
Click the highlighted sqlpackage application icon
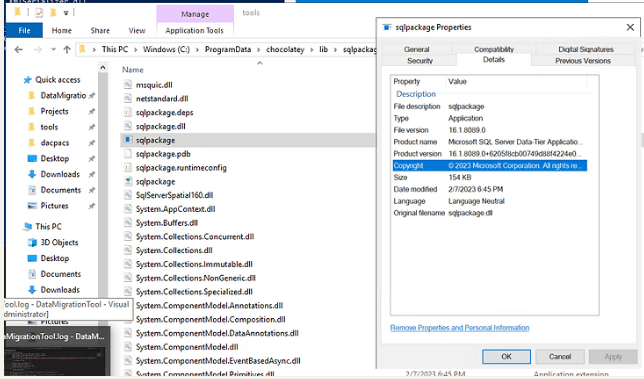point(128,140)
